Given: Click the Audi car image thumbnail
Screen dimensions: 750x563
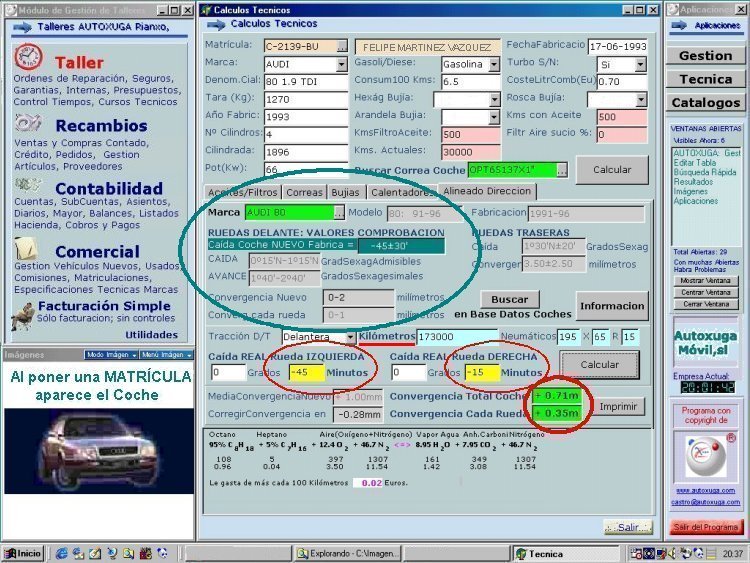Looking at the screenshot, I should [x=99, y=451].
